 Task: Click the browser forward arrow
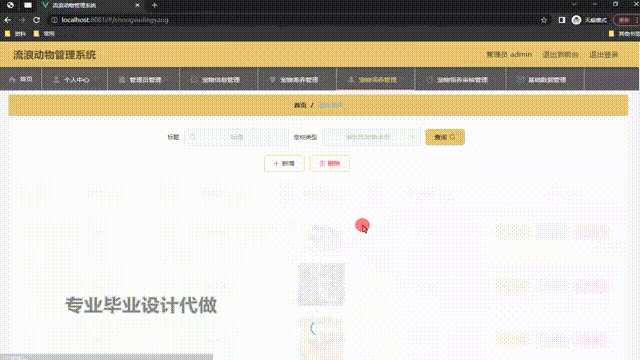coord(22,20)
